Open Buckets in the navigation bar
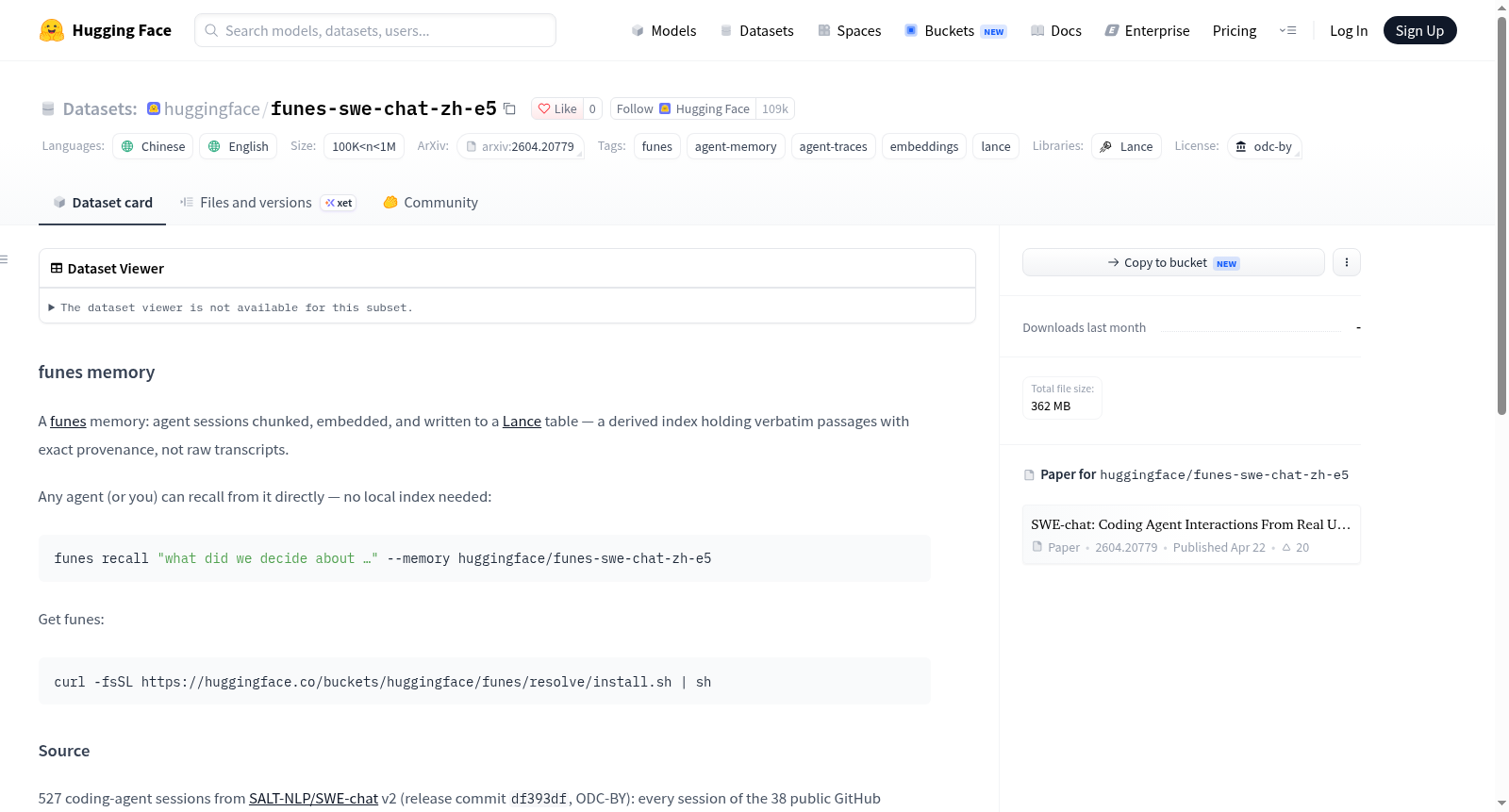 pos(955,30)
